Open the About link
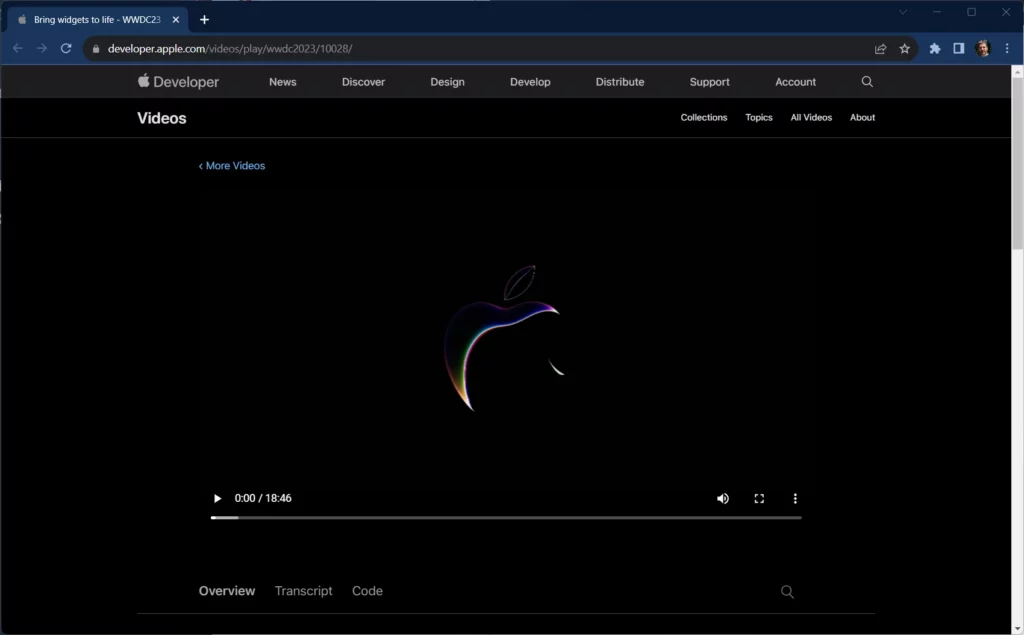 click(x=862, y=118)
